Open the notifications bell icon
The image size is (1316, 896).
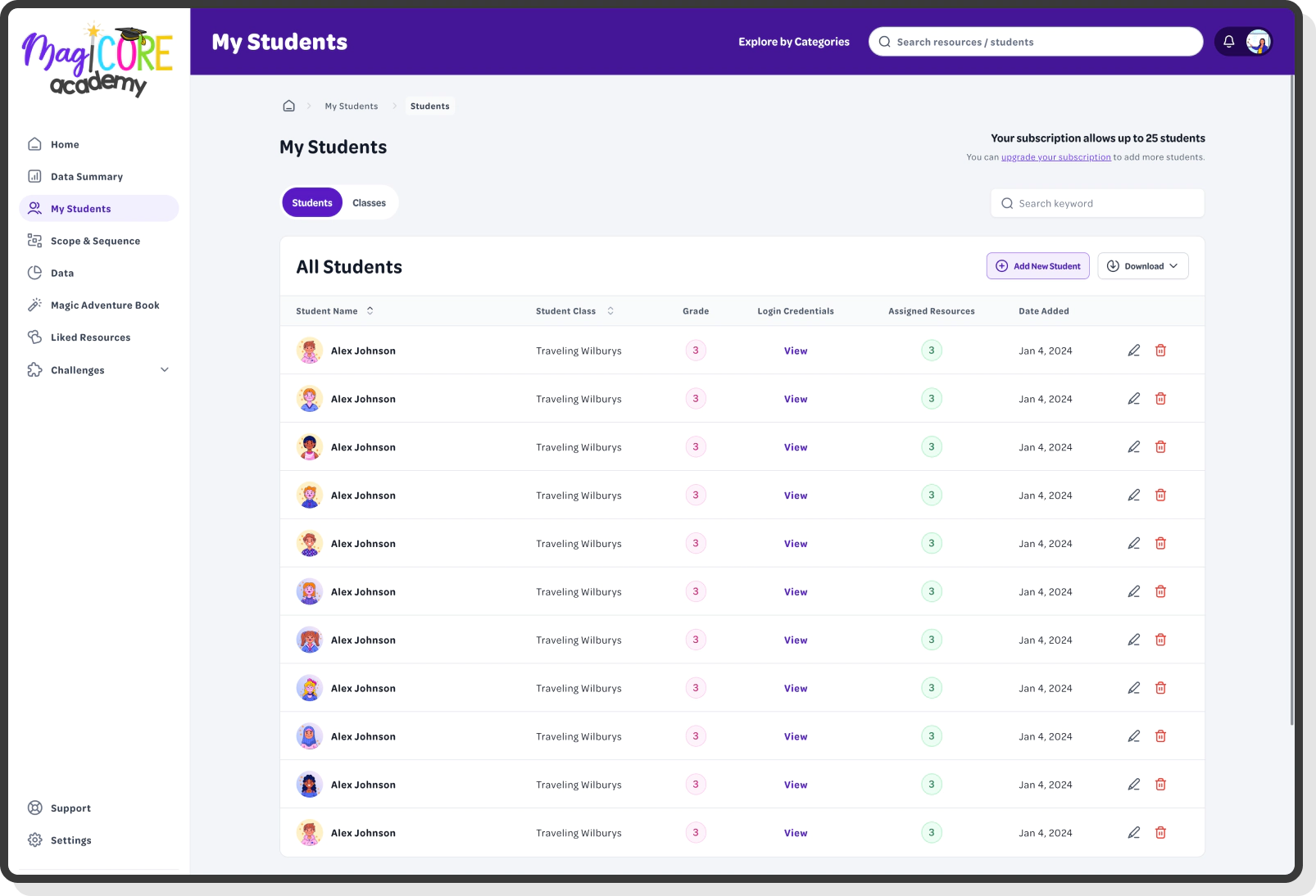(x=1228, y=41)
